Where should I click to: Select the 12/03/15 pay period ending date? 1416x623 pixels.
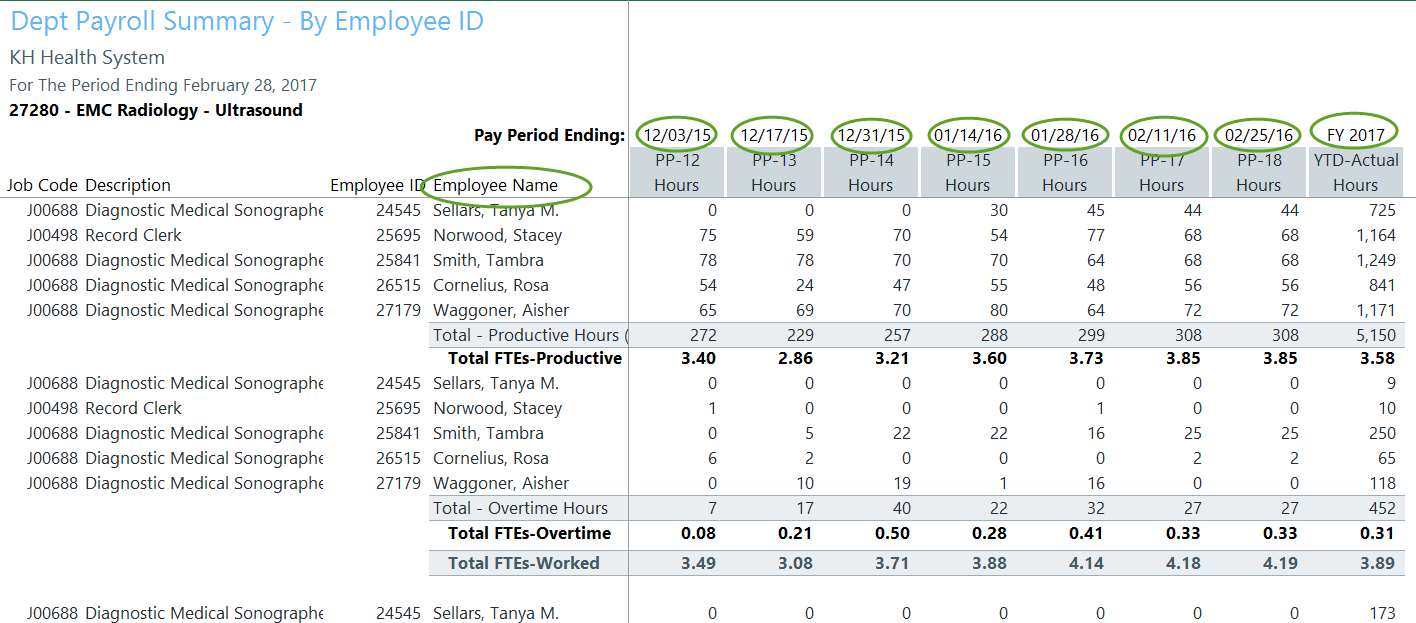[x=677, y=135]
